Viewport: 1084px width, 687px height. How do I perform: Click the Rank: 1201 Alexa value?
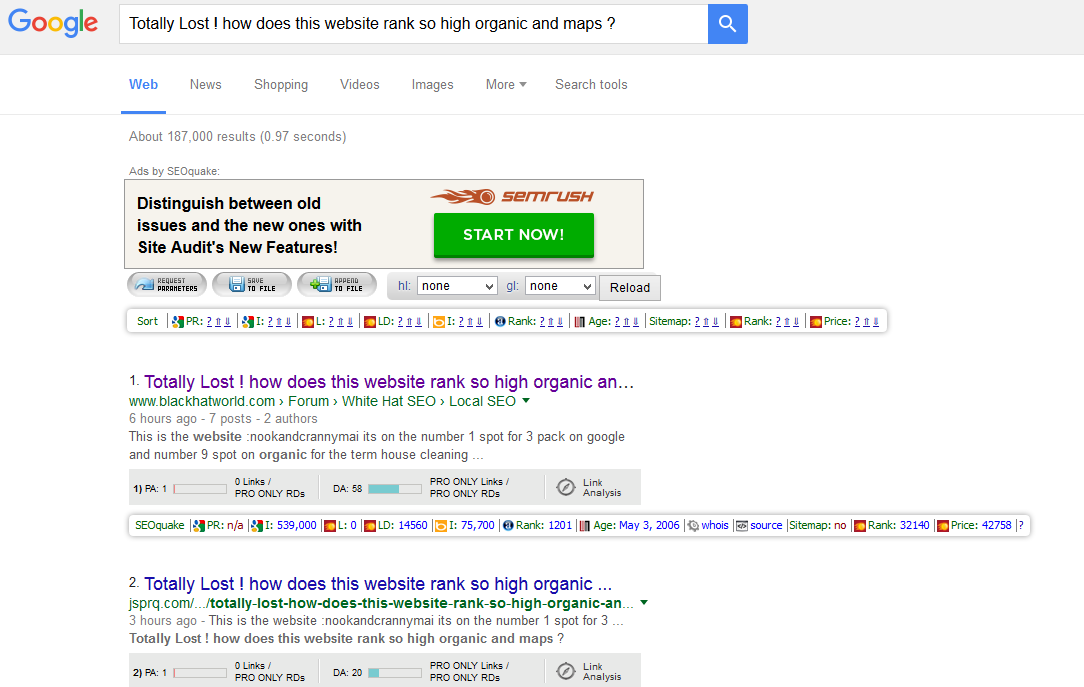560,525
